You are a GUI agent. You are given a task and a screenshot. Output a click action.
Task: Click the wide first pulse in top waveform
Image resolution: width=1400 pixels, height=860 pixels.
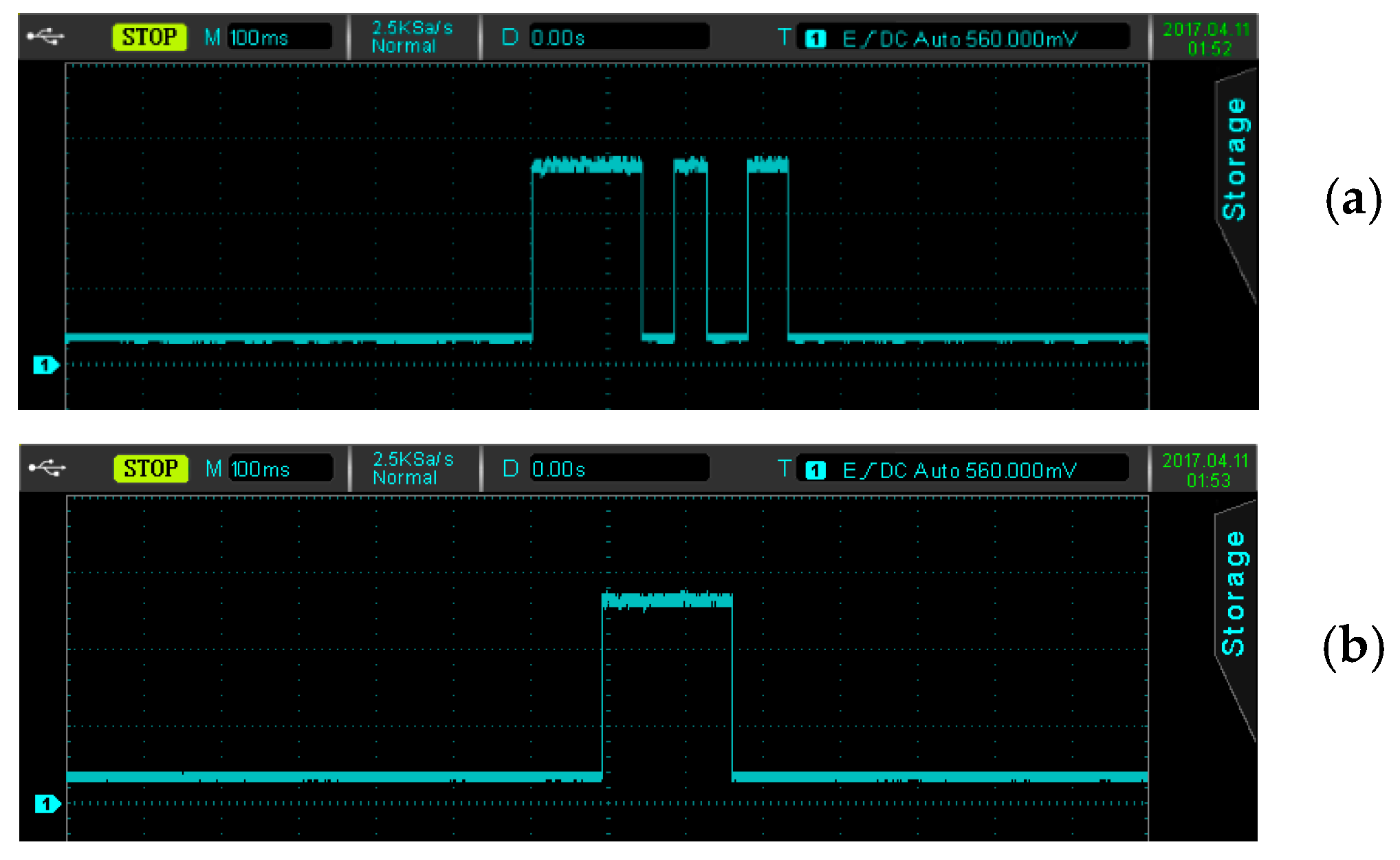click(587, 166)
